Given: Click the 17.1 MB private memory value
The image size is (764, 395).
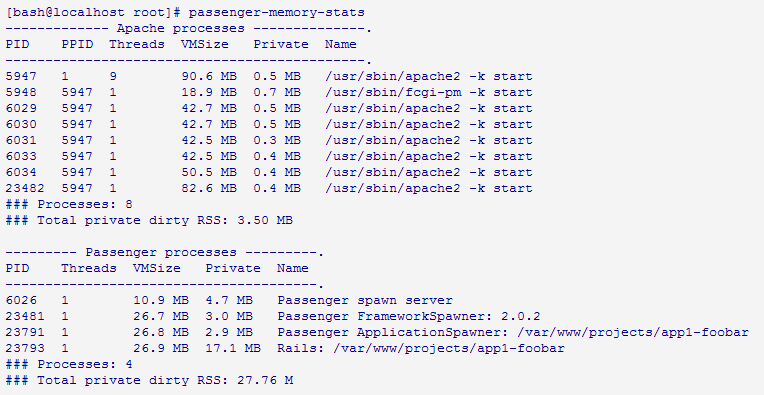Looking at the screenshot, I should (233, 349).
